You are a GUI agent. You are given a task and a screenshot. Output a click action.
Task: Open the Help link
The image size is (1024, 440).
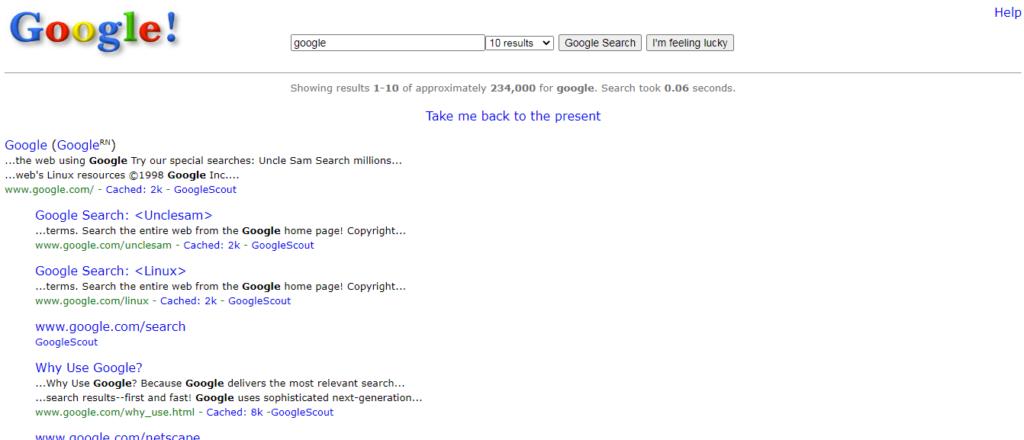click(1007, 12)
